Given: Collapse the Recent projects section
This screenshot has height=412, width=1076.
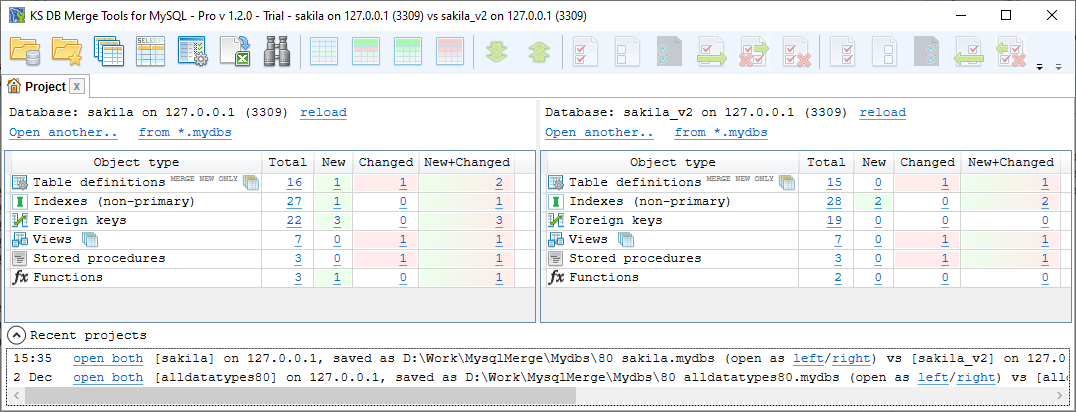Looking at the screenshot, I should [x=14, y=335].
